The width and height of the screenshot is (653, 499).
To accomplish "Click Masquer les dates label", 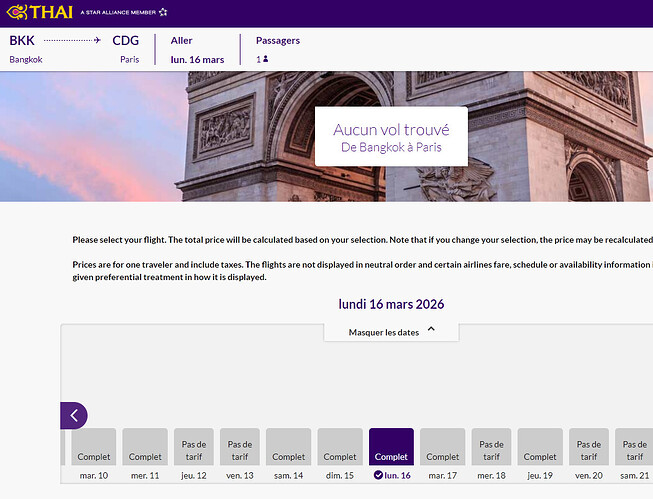I will click(x=384, y=332).
